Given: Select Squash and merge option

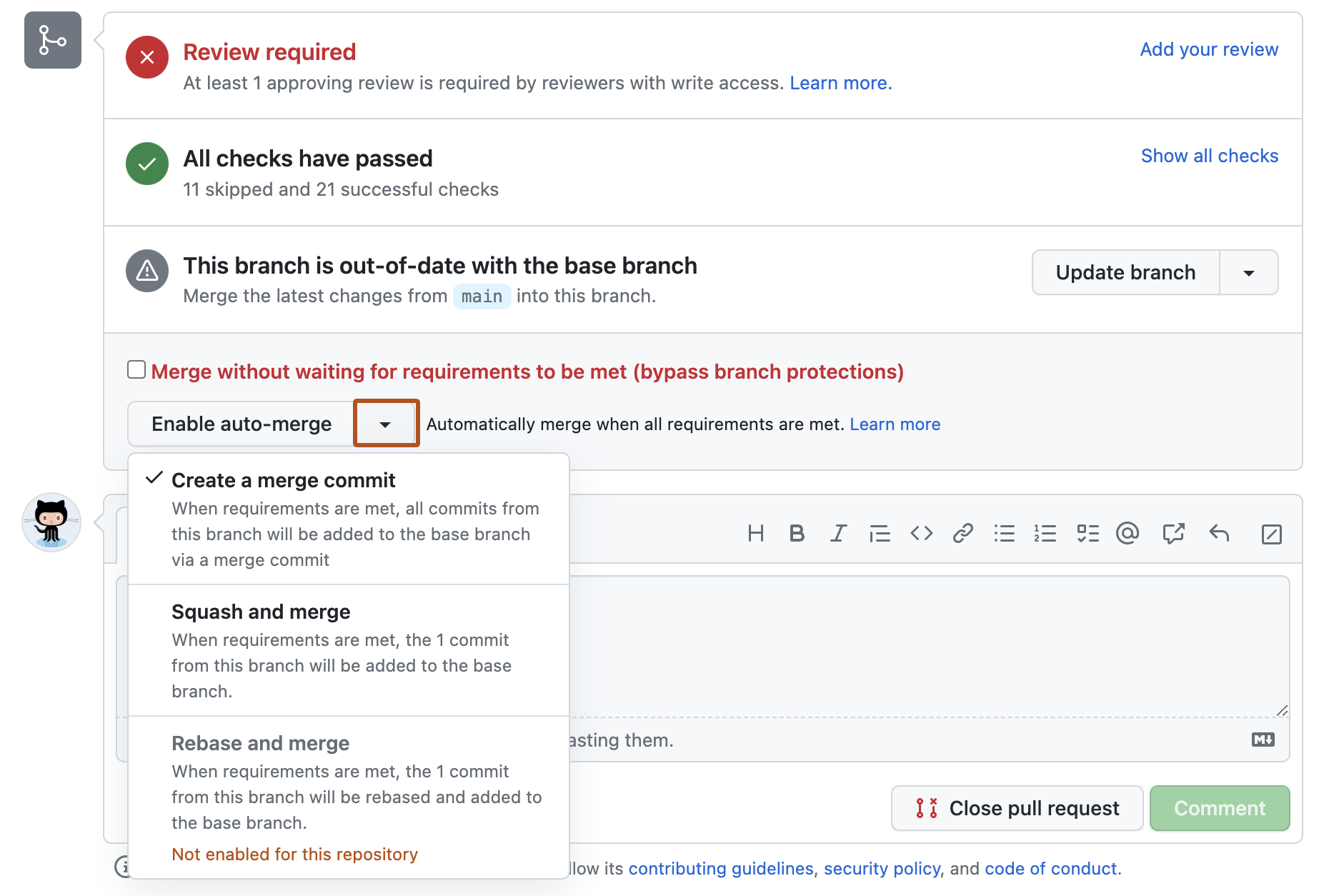Looking at the screenshot, I should (x=261, y=612).
